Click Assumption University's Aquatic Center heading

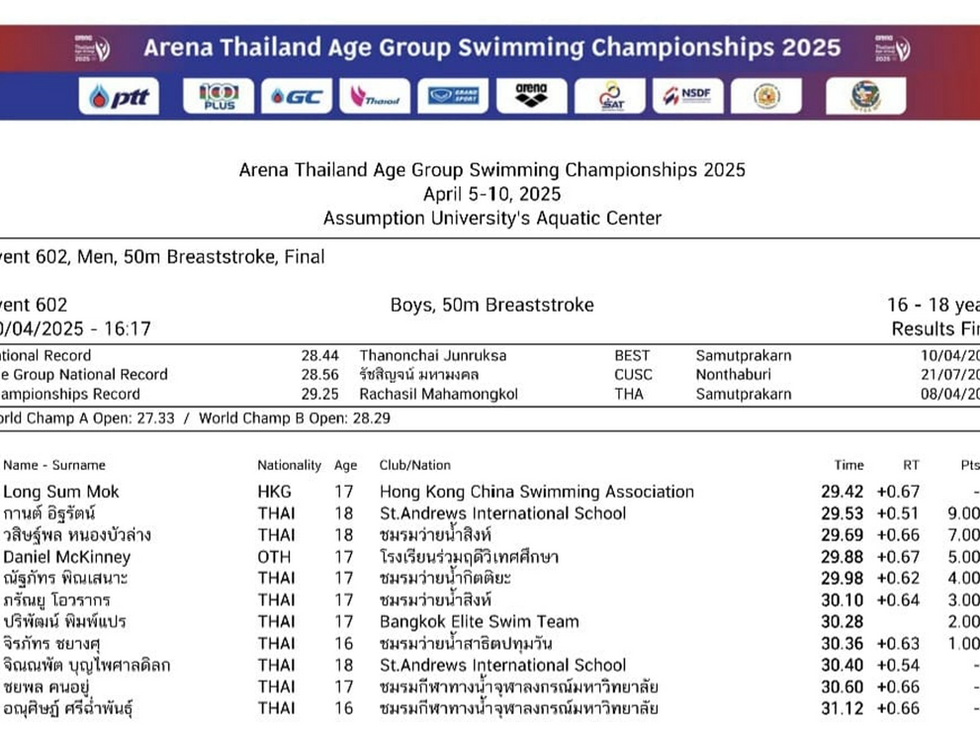tap(492, 217)
